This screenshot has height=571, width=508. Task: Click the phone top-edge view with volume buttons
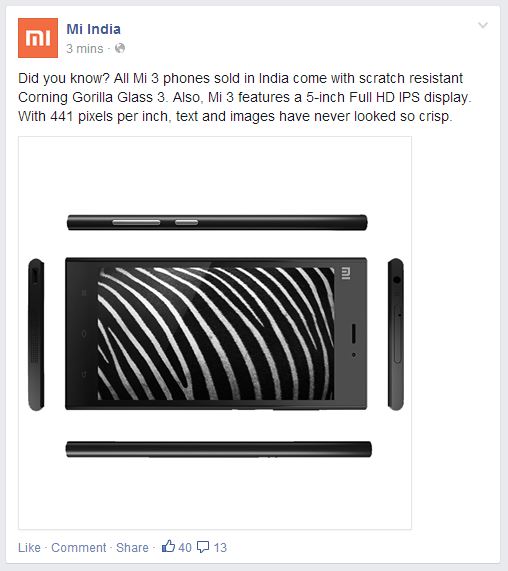point(217,223)
